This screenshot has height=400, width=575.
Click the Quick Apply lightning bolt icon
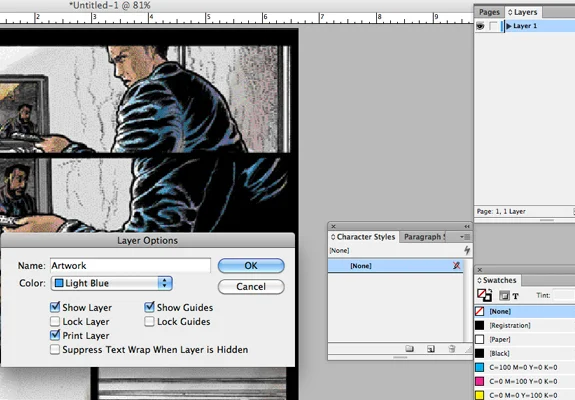(467, 250)
